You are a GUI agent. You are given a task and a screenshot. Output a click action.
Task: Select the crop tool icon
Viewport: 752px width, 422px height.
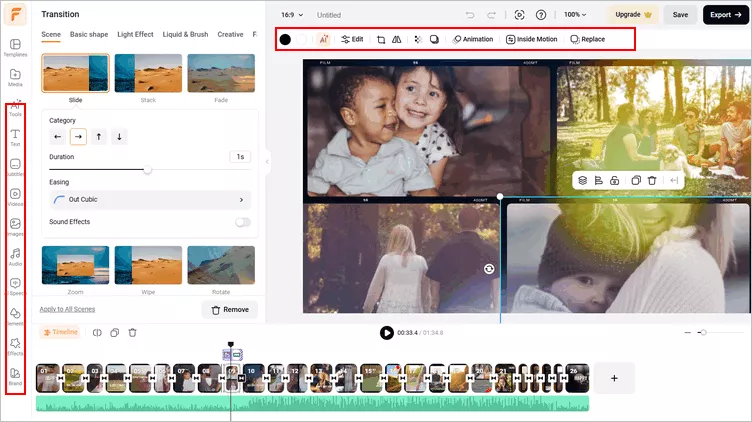click(x=381, y=39)
